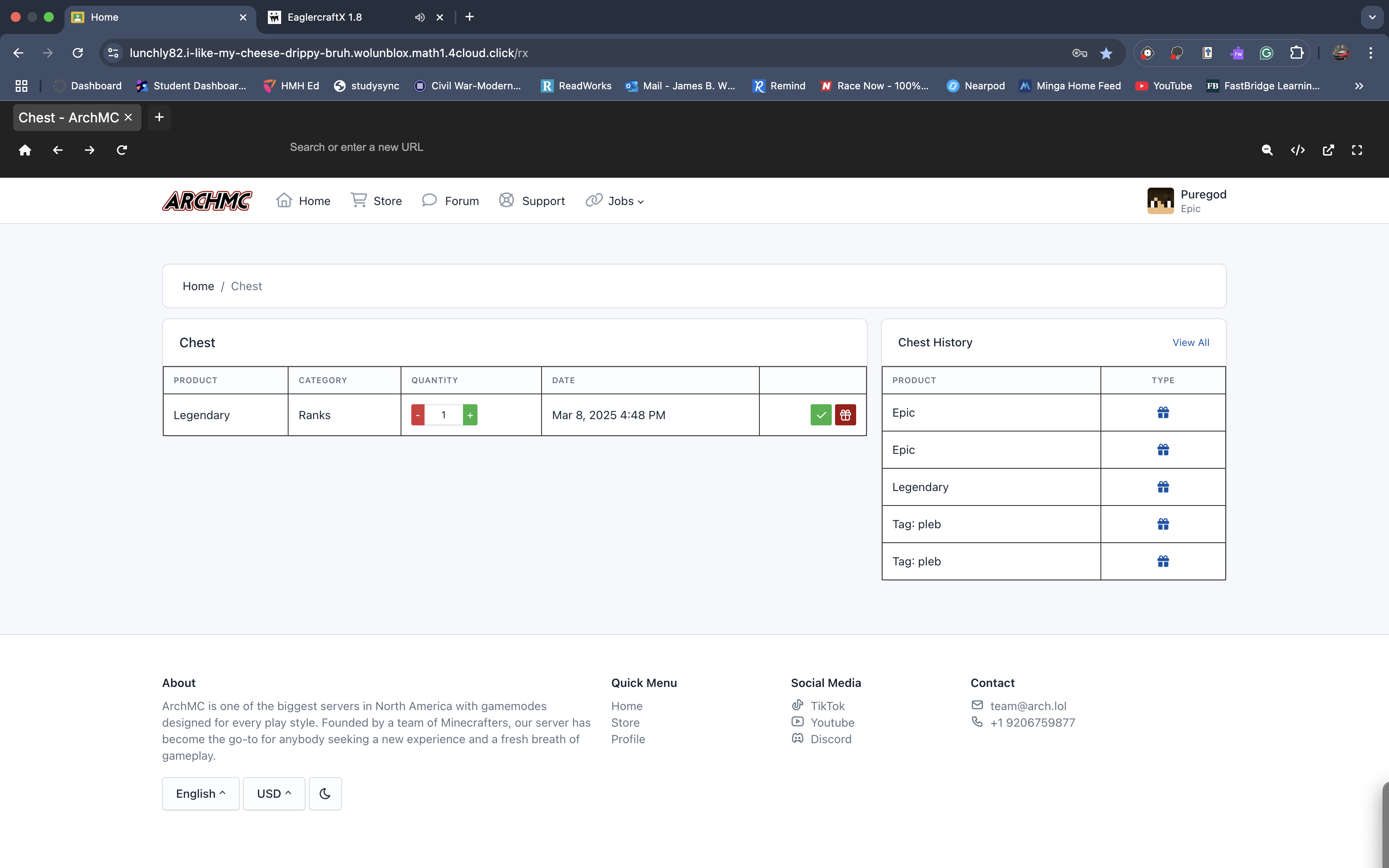Viewport: 1389px width, 868px height.
Task: Open the USD currency dropdown
Action: 274,793
